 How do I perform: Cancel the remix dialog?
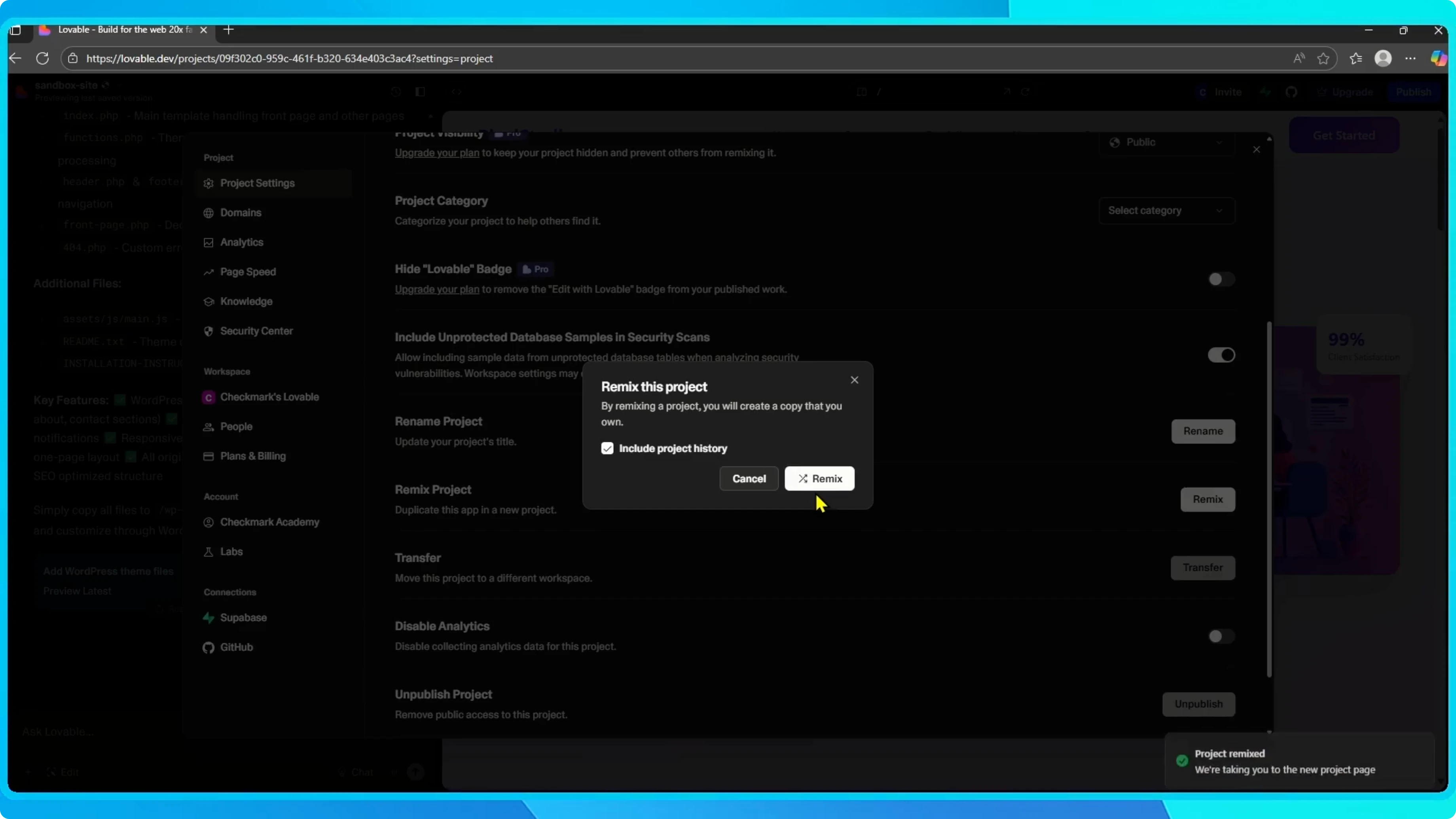(748, 478)
